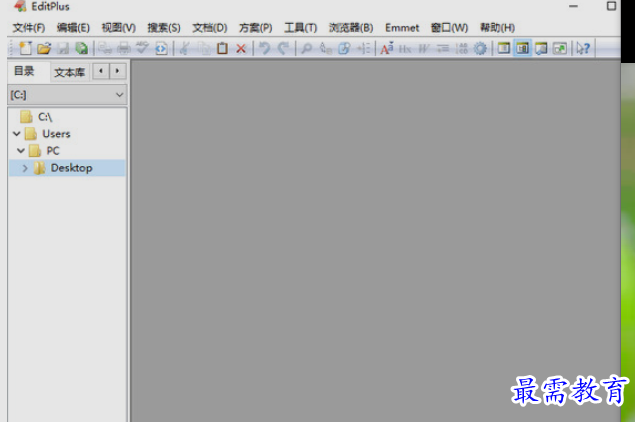Click the right tab scroll arrow
Image resolution: width=635 pixels, height=422 pixels.
click(117, 71)
